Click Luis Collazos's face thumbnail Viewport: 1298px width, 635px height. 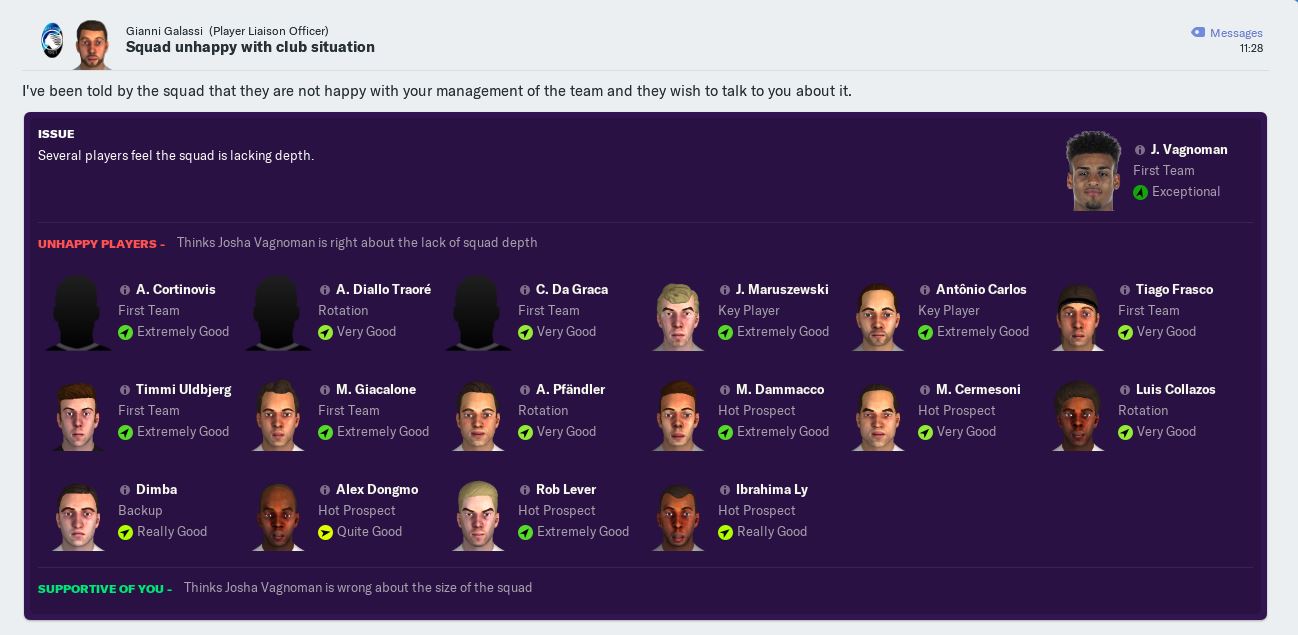pos(1077,415)
